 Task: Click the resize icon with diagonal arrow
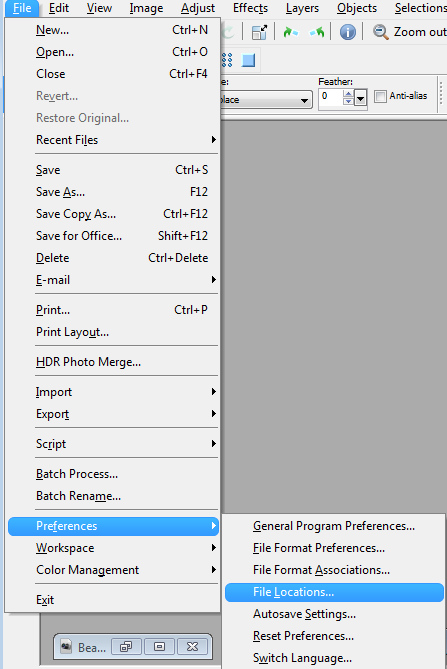(259, 32)
